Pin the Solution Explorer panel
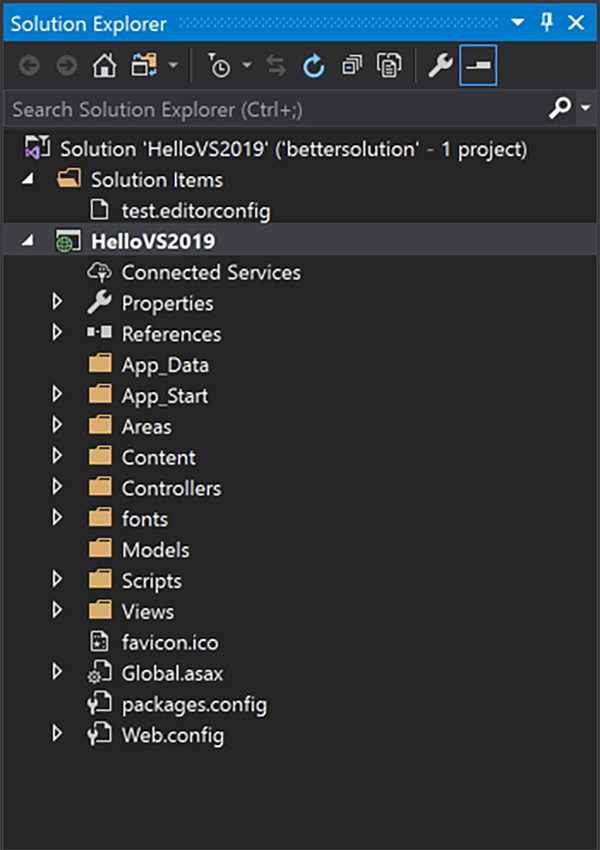Viewport: 600px width, 850px height. [547, 22]
